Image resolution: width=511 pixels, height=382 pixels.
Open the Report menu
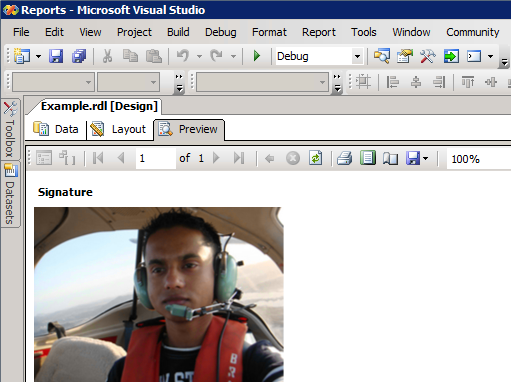(x=319, y=32)
